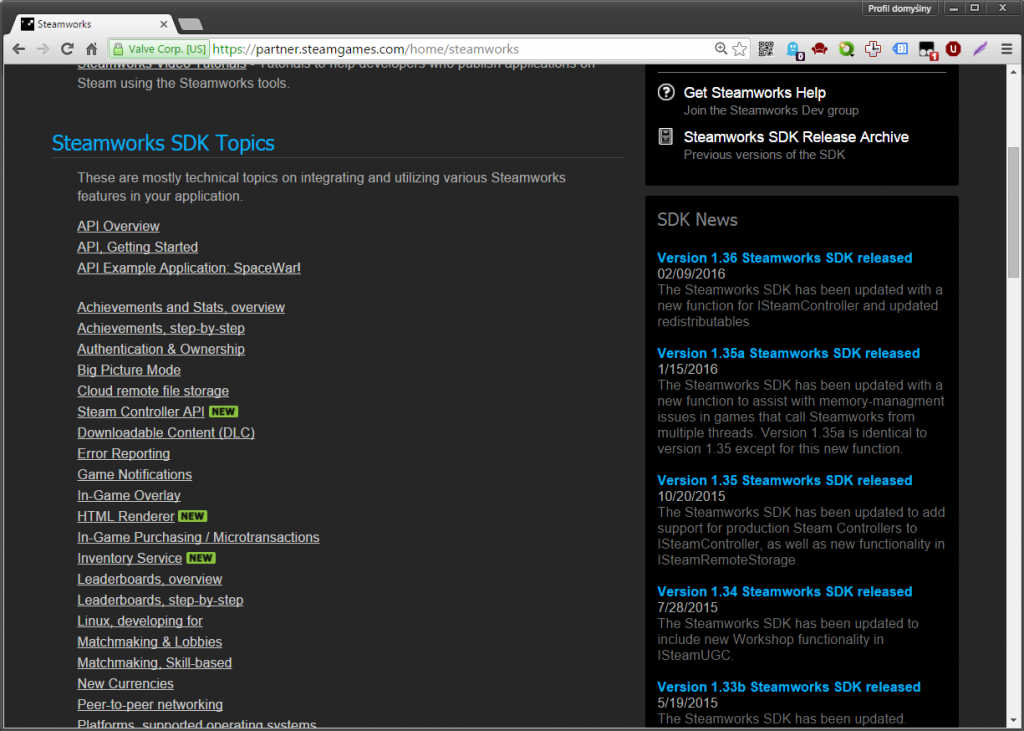Open Achievements, step-by-step link
This screenshot has width=1024, height=731.
161,328
